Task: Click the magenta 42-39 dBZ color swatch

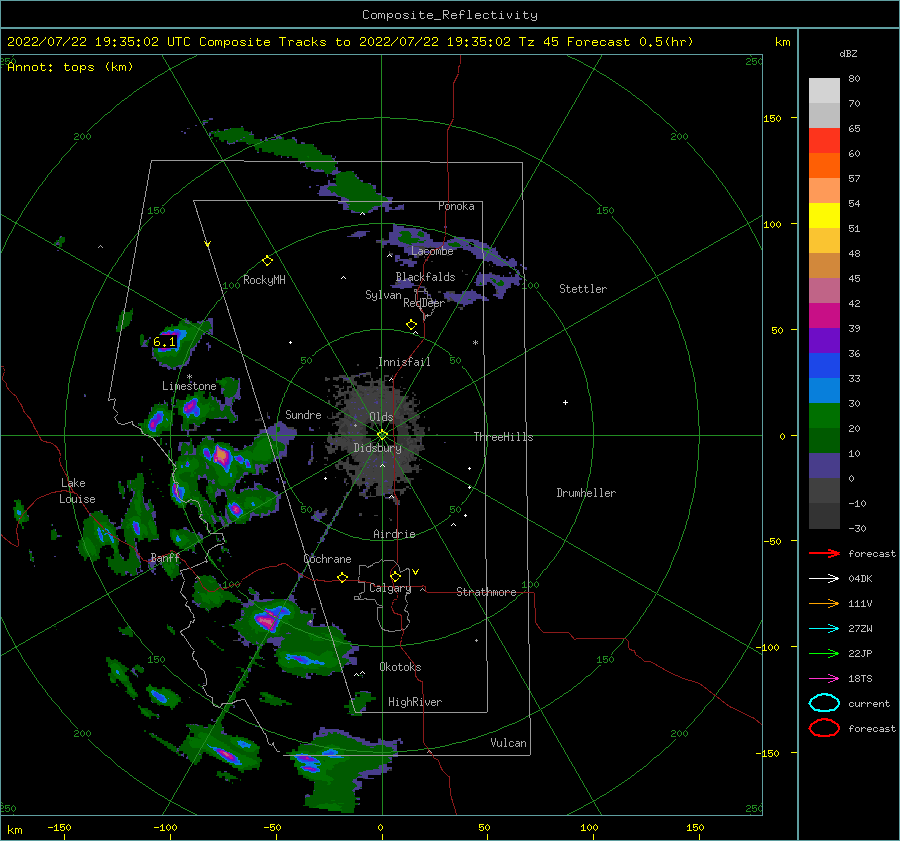Action: [824, 316]
